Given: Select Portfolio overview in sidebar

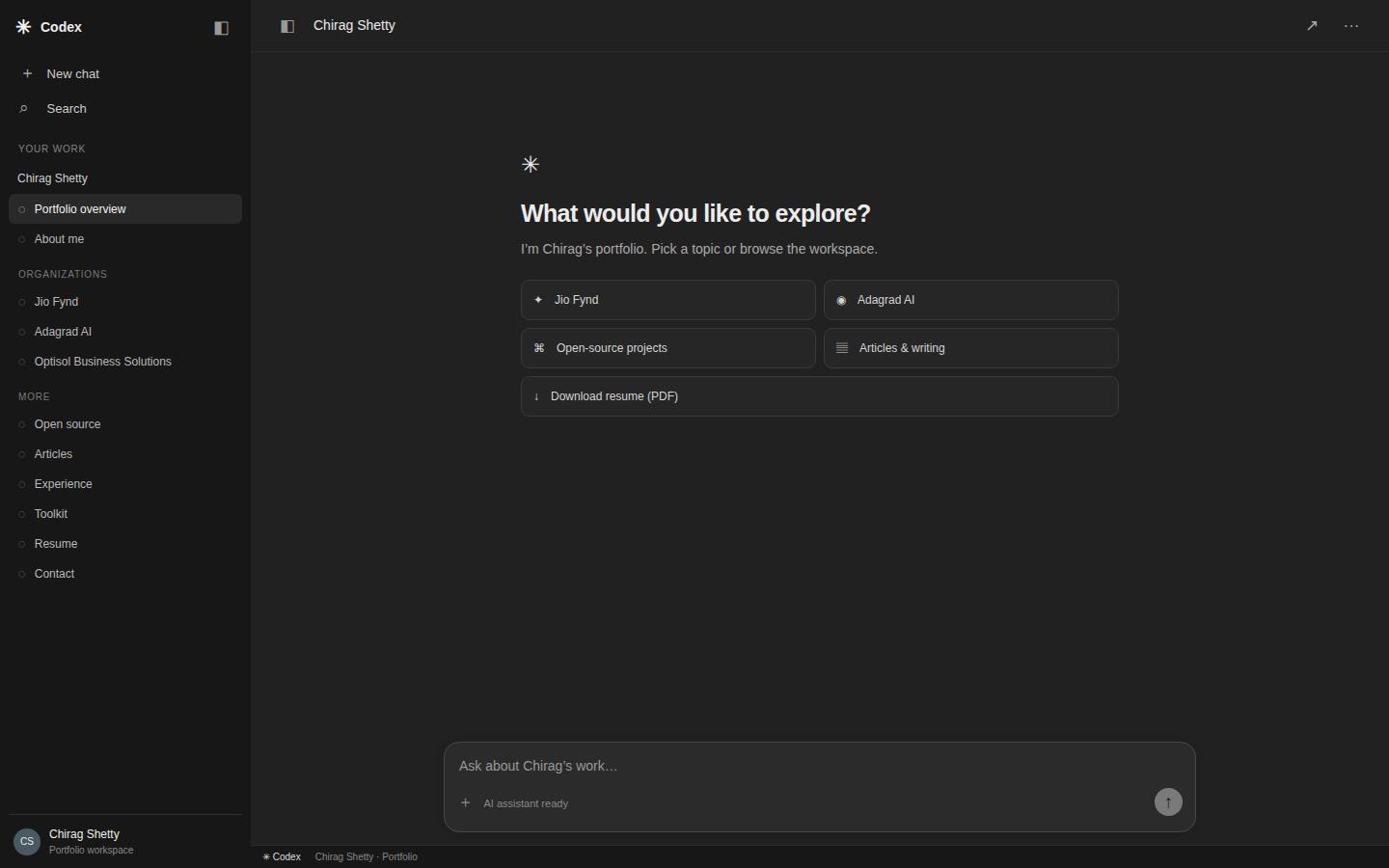Looking at the screenshot, I should click(125, 209).
